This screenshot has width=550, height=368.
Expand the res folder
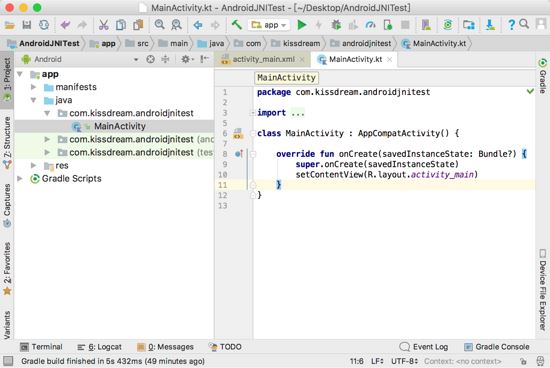coord(33,165)
